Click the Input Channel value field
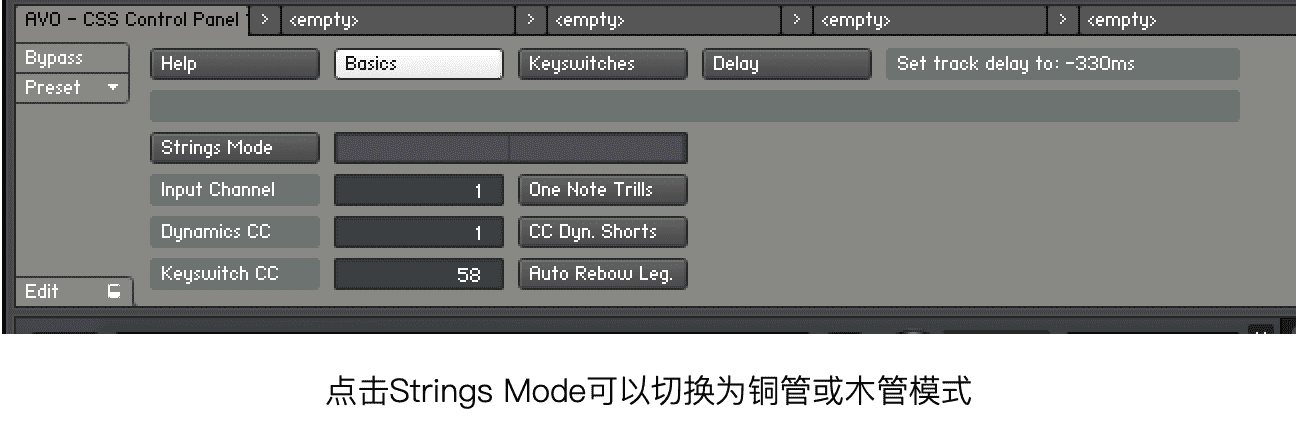Screen dimensions: 1299x426 [x=418, y=190]
